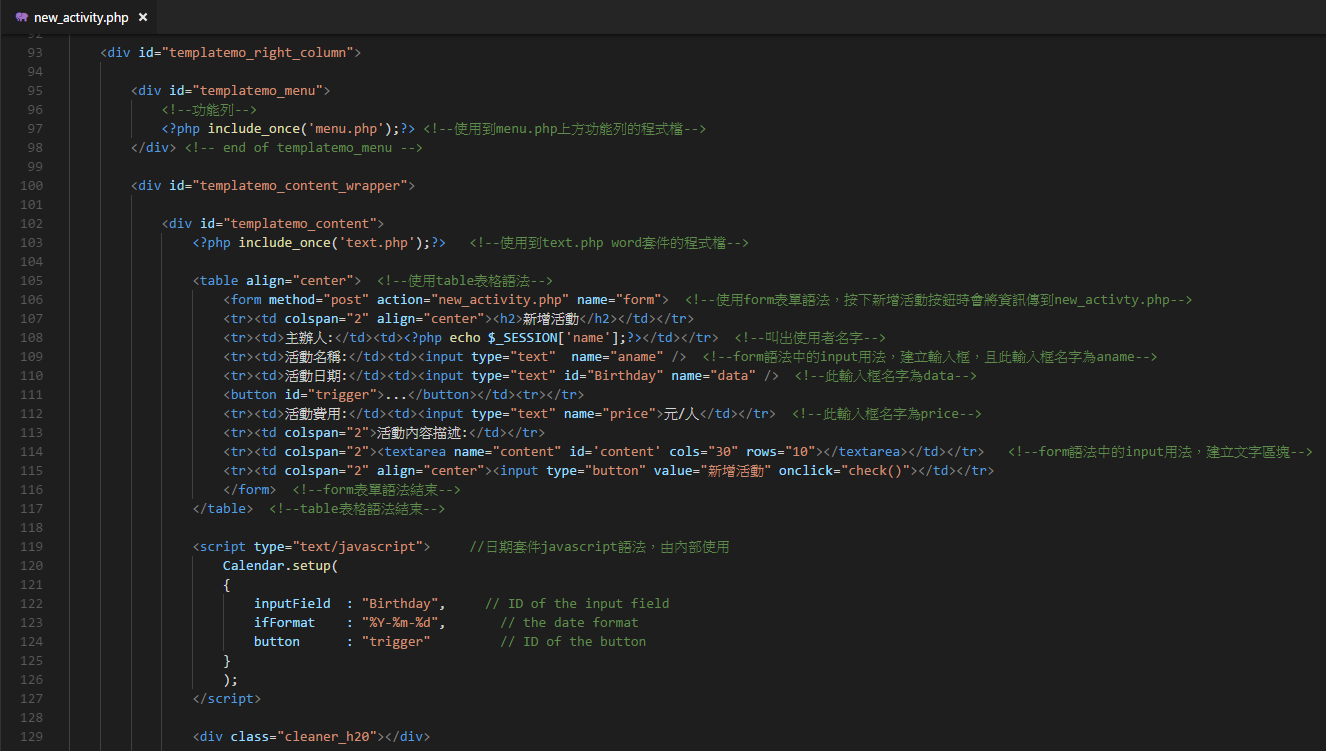Click line number 100 in the gutter
The image size is (1326, 751).
tap(32, 185)
